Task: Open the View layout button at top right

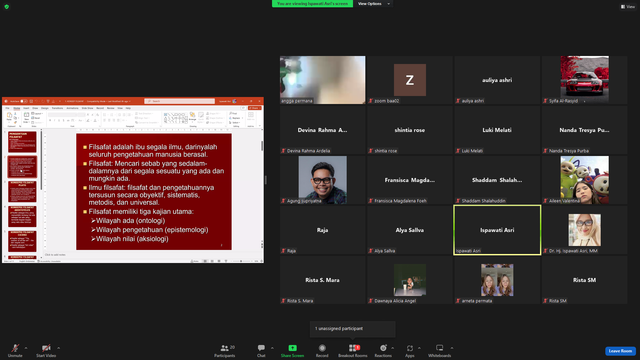Action: pyautogui.click(x=628, y=7)
